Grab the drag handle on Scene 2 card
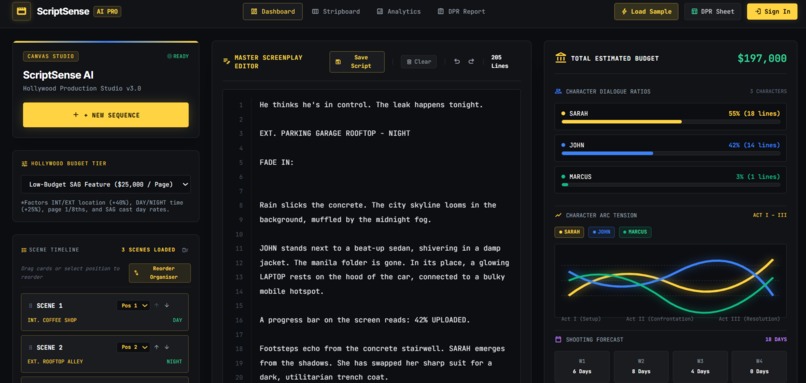This screenshot has height=383, width=806. coord(30,348)
